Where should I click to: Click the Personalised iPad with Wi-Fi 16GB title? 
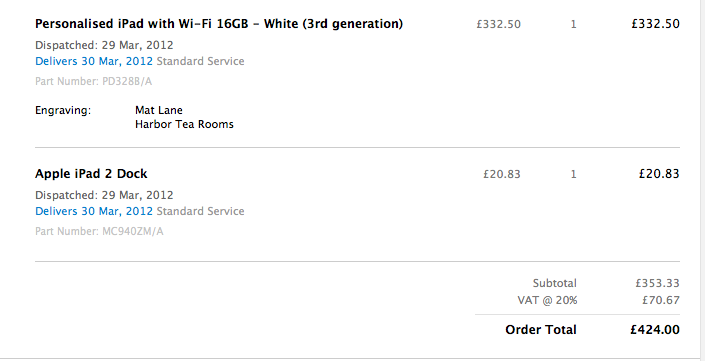pos(219,24)
